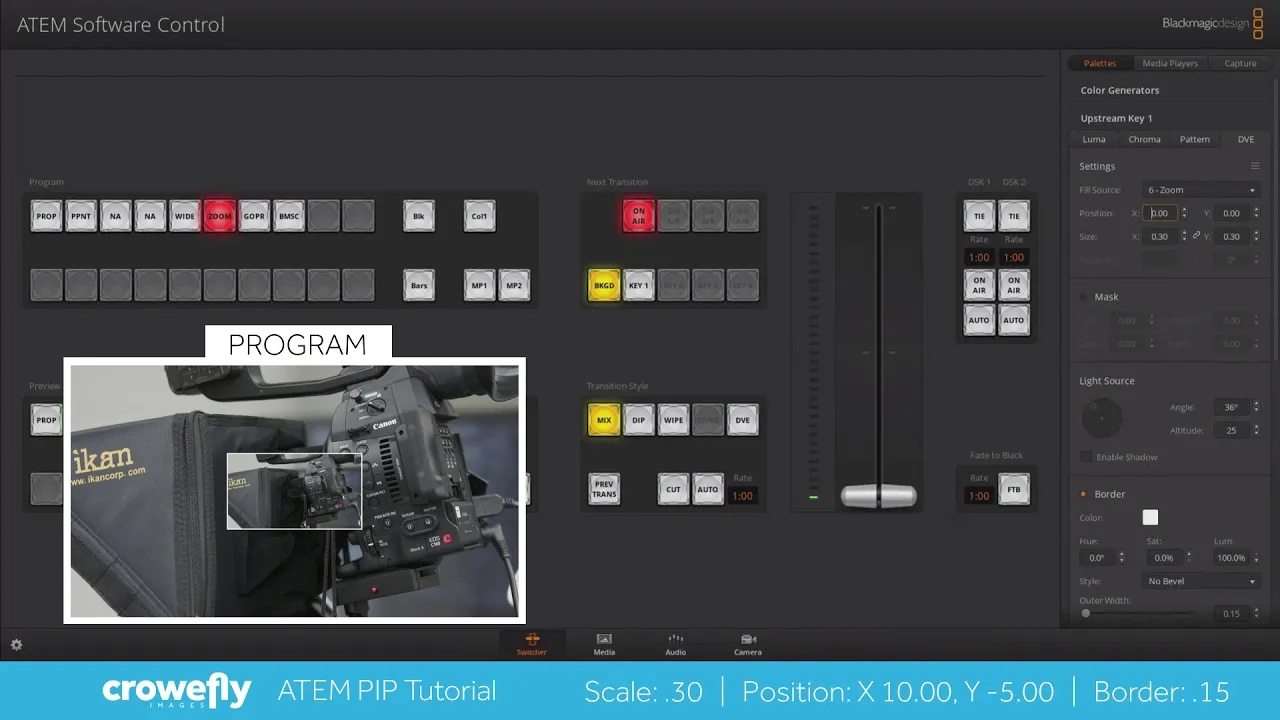Viewport: 1280px width, 720px height.
Task: Click the white border Color swatch
Action: pyautogui.click(x=1150, y=517)
